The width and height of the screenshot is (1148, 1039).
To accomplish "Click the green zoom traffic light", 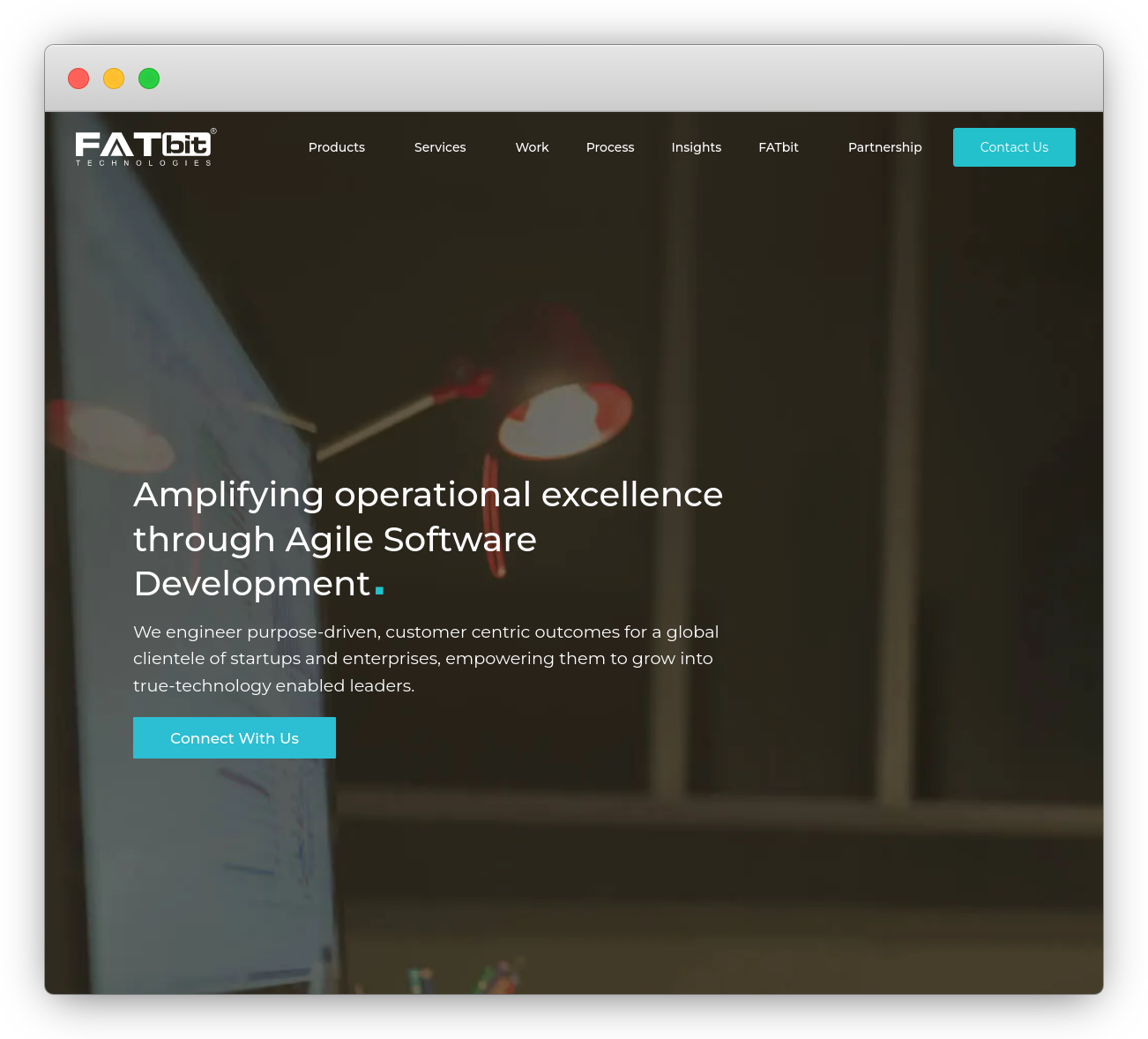I will 148,78.
